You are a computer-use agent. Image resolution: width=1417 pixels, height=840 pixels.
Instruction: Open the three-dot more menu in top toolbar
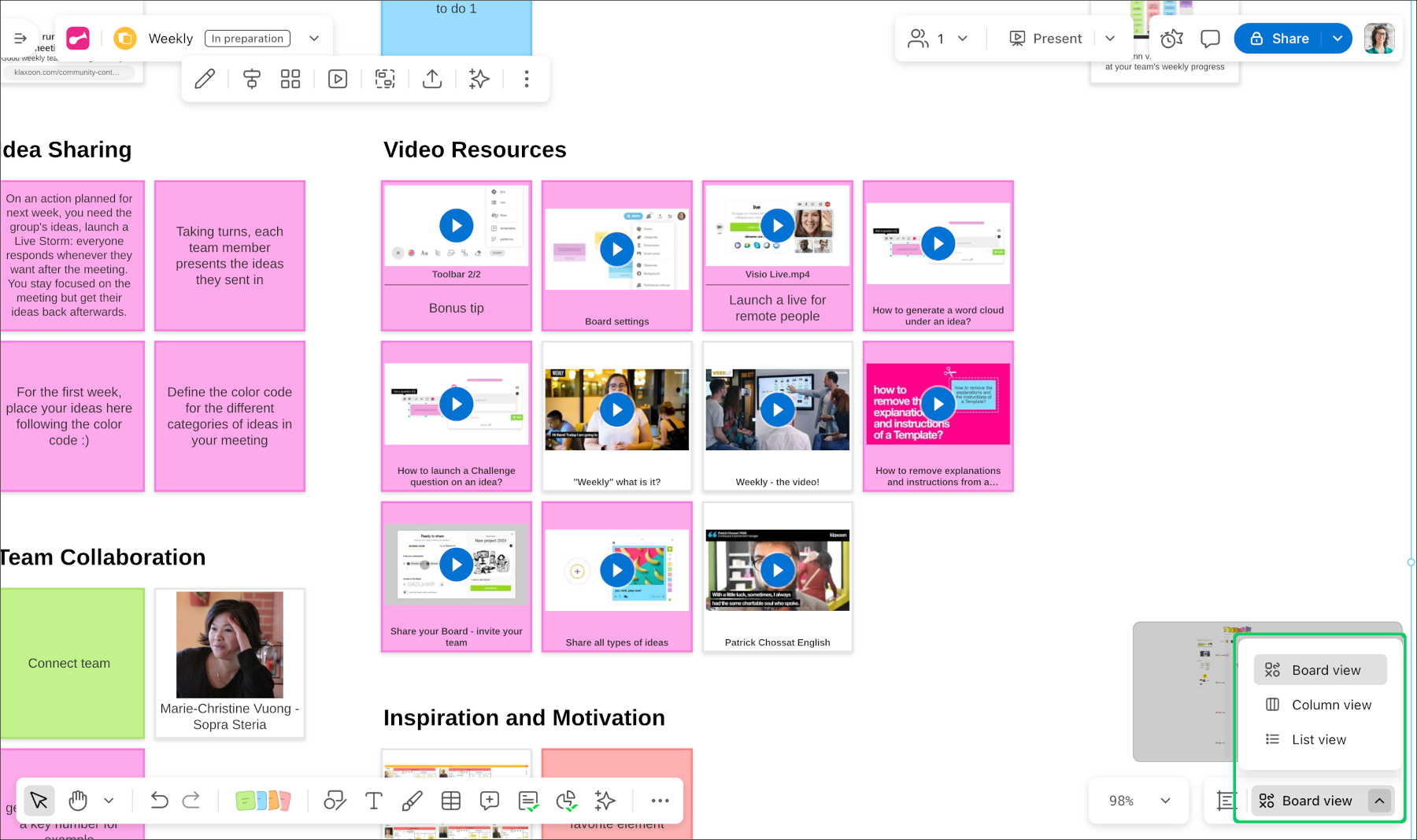pyautogui.click(x=527, y=79)
